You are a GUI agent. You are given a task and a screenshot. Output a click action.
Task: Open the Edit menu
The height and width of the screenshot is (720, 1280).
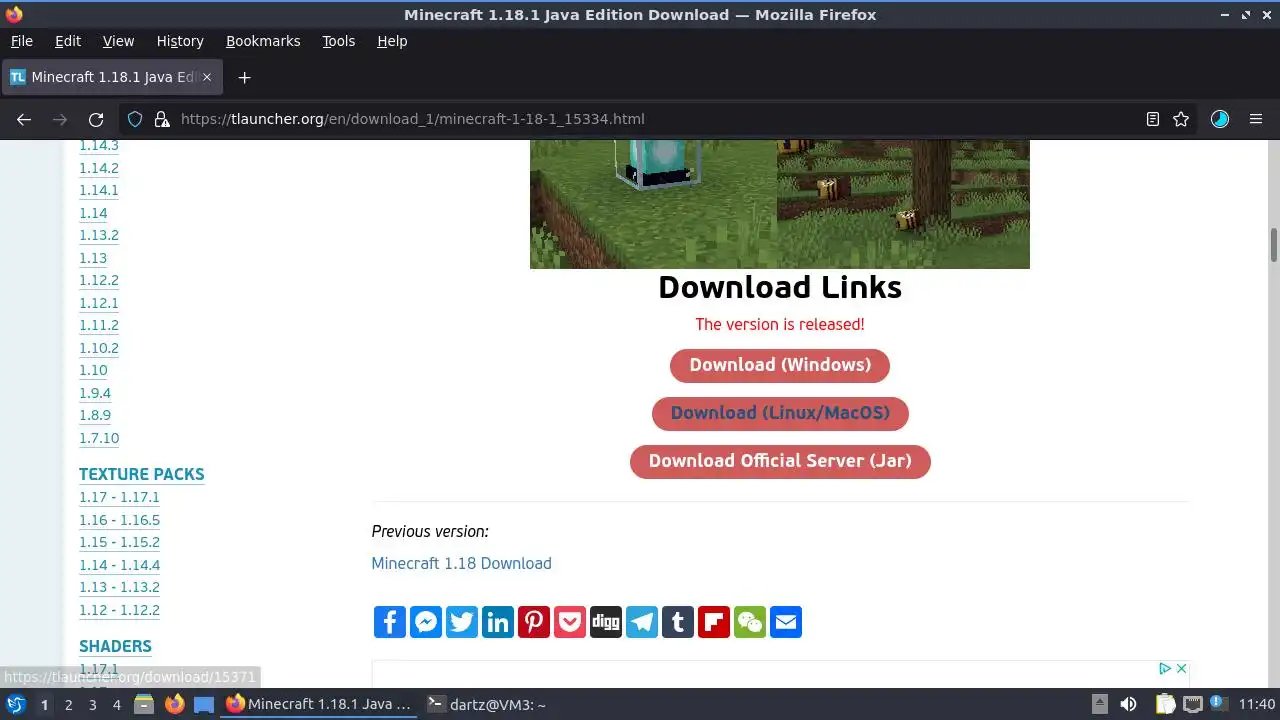(68, 41)
